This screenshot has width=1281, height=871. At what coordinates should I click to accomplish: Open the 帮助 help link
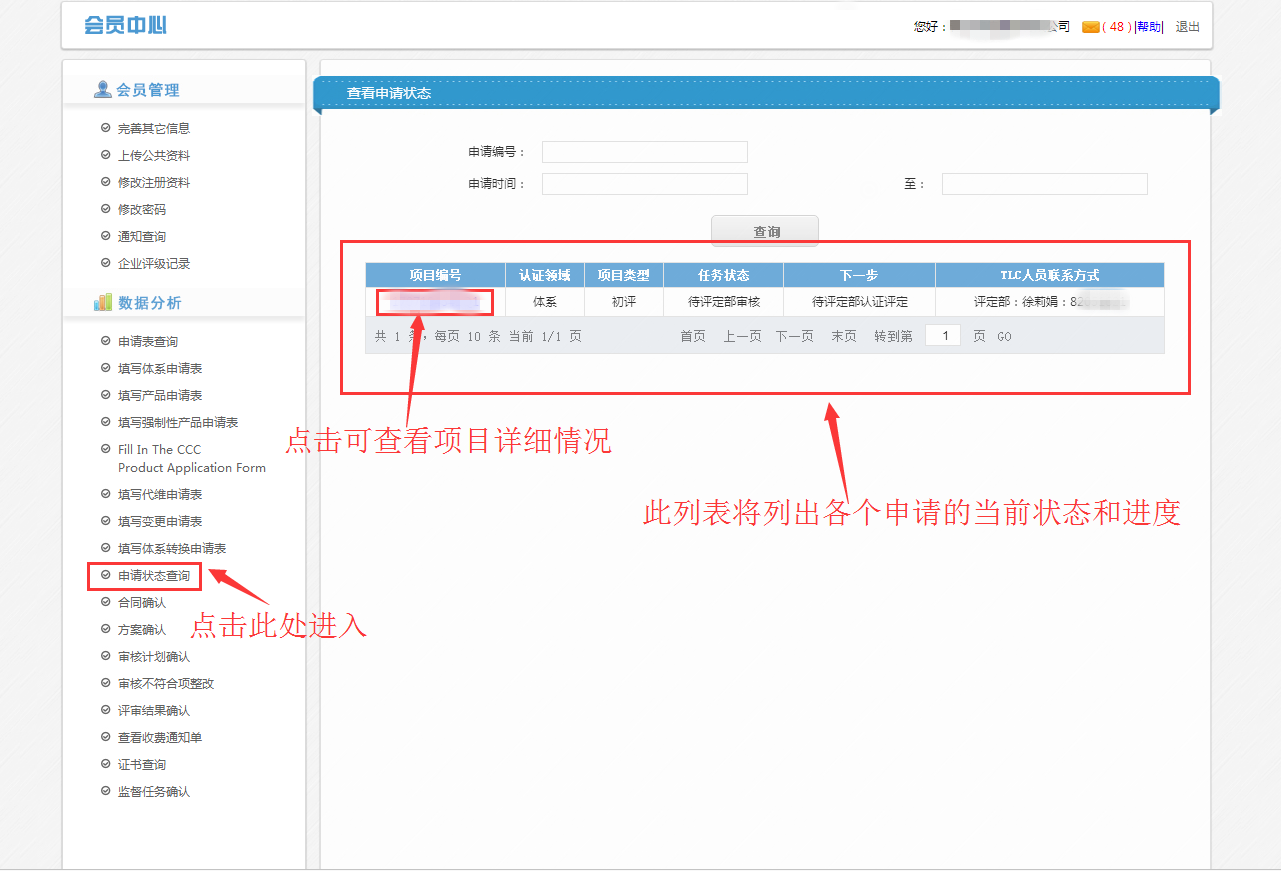[1149, 27]
